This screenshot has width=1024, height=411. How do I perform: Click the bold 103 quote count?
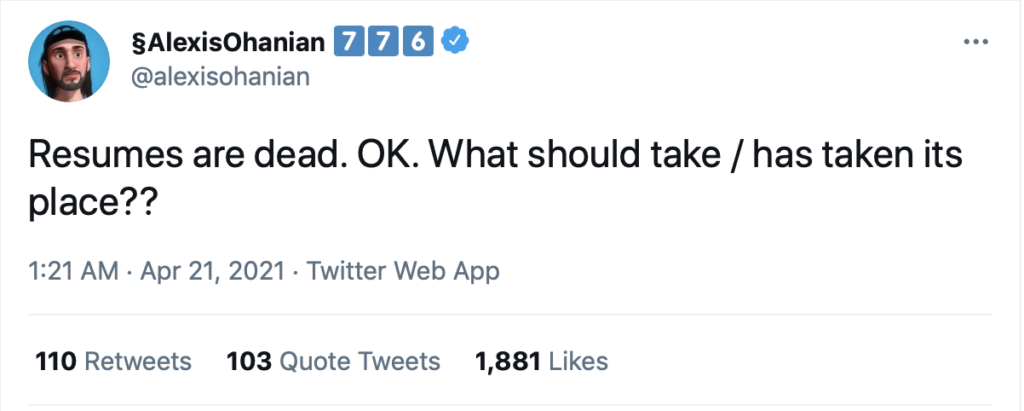pyautogui.click(x=249, y=360)
